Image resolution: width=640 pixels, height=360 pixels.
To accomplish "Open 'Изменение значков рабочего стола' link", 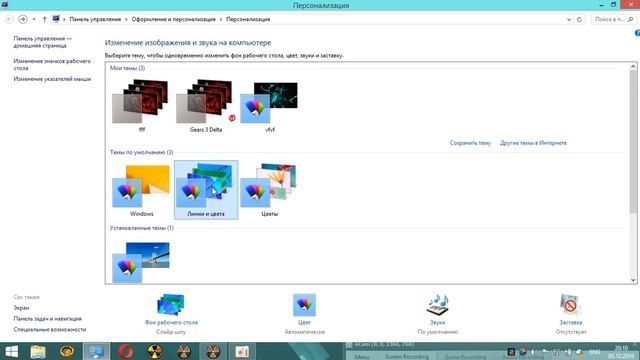I will click(x=52, y=64).
